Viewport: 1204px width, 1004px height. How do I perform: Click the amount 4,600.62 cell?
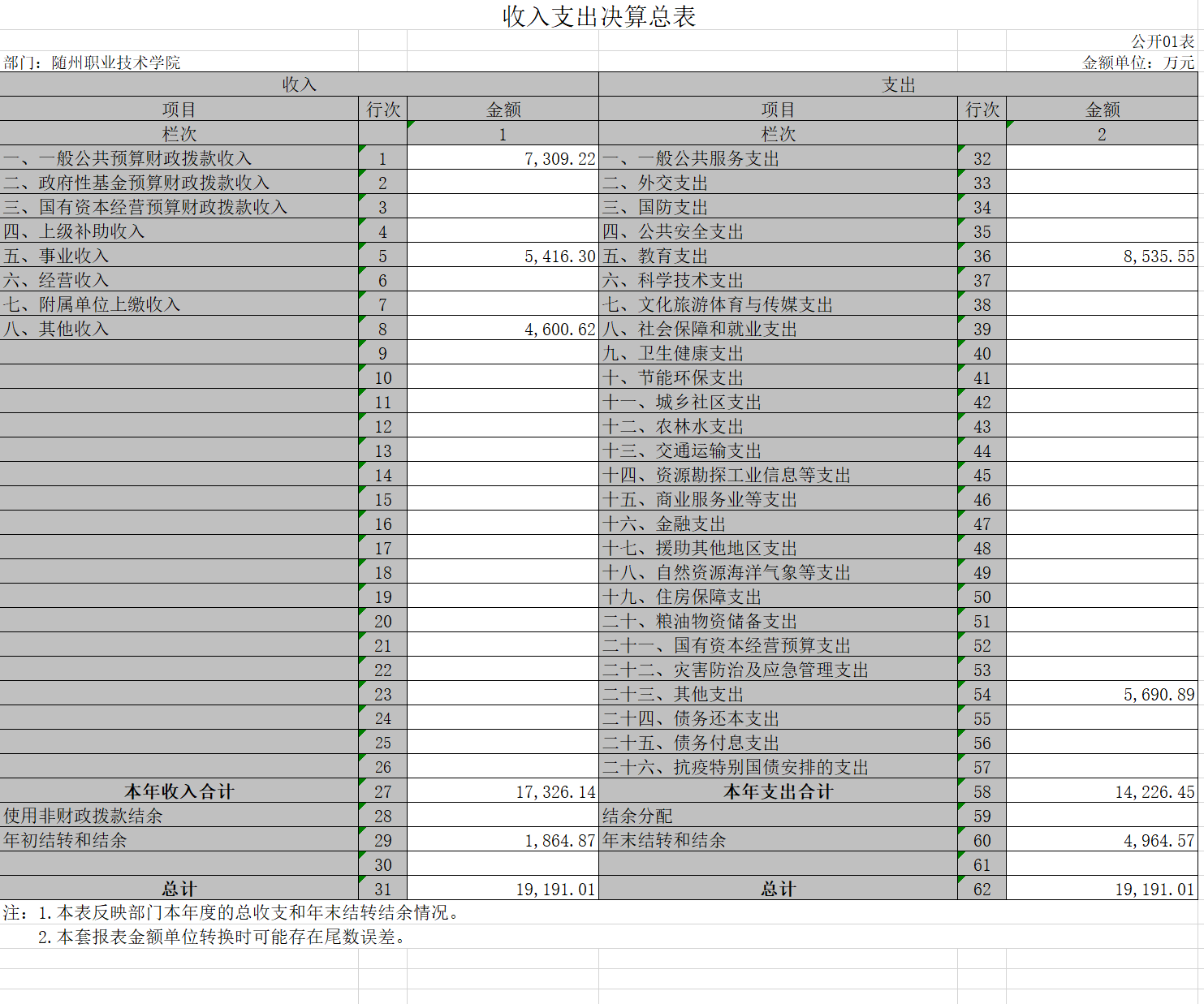503,329
